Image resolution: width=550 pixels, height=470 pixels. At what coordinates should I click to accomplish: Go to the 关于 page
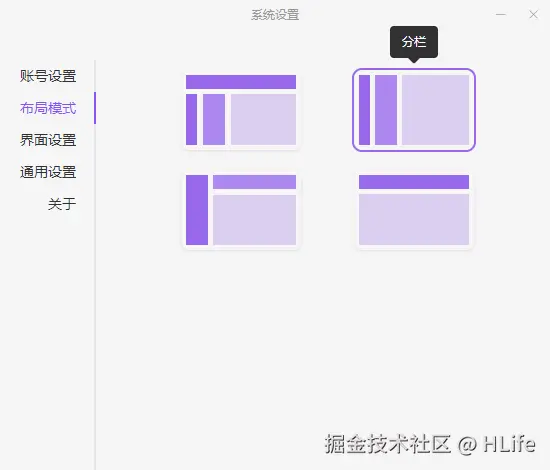point(62,204)
